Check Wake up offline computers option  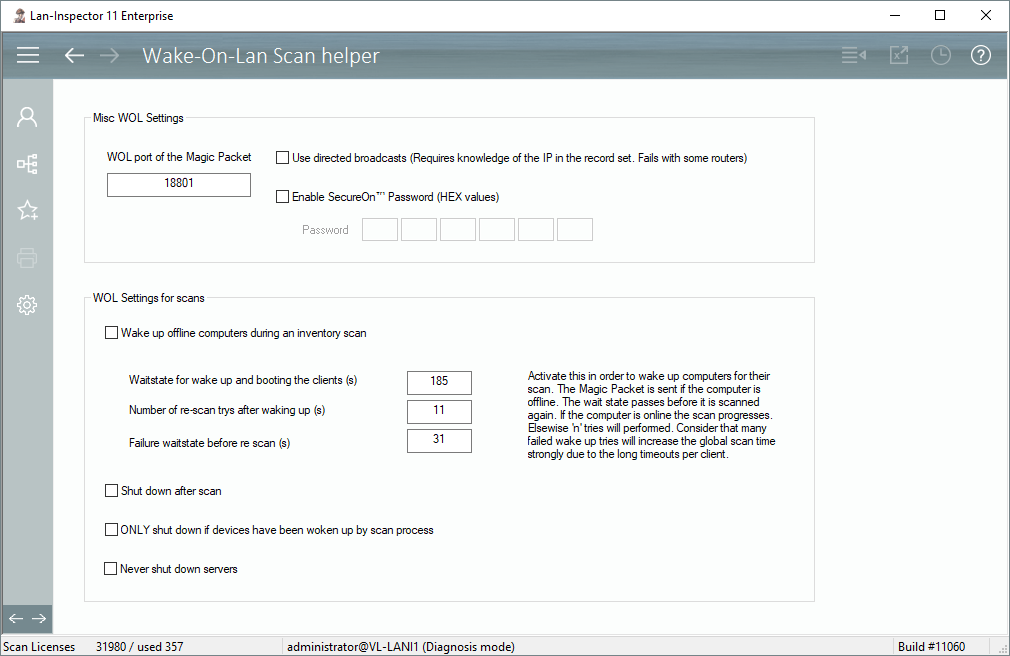111,333
